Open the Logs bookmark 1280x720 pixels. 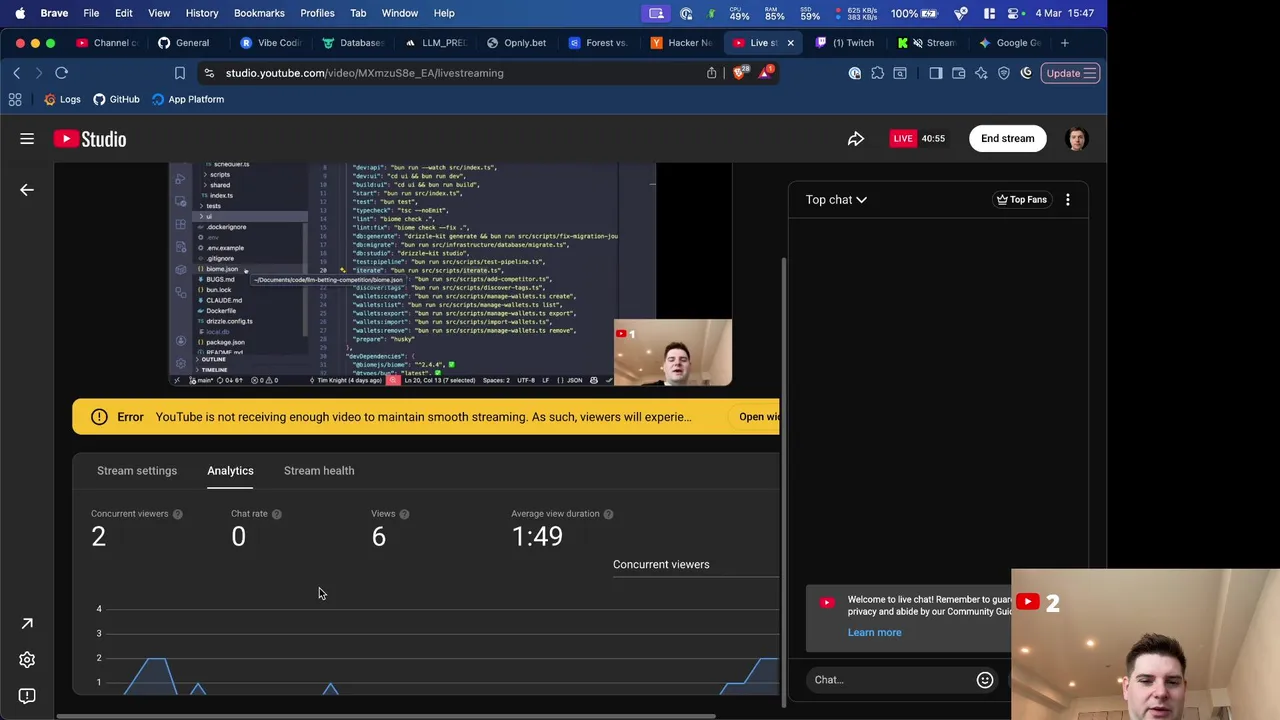62,99
